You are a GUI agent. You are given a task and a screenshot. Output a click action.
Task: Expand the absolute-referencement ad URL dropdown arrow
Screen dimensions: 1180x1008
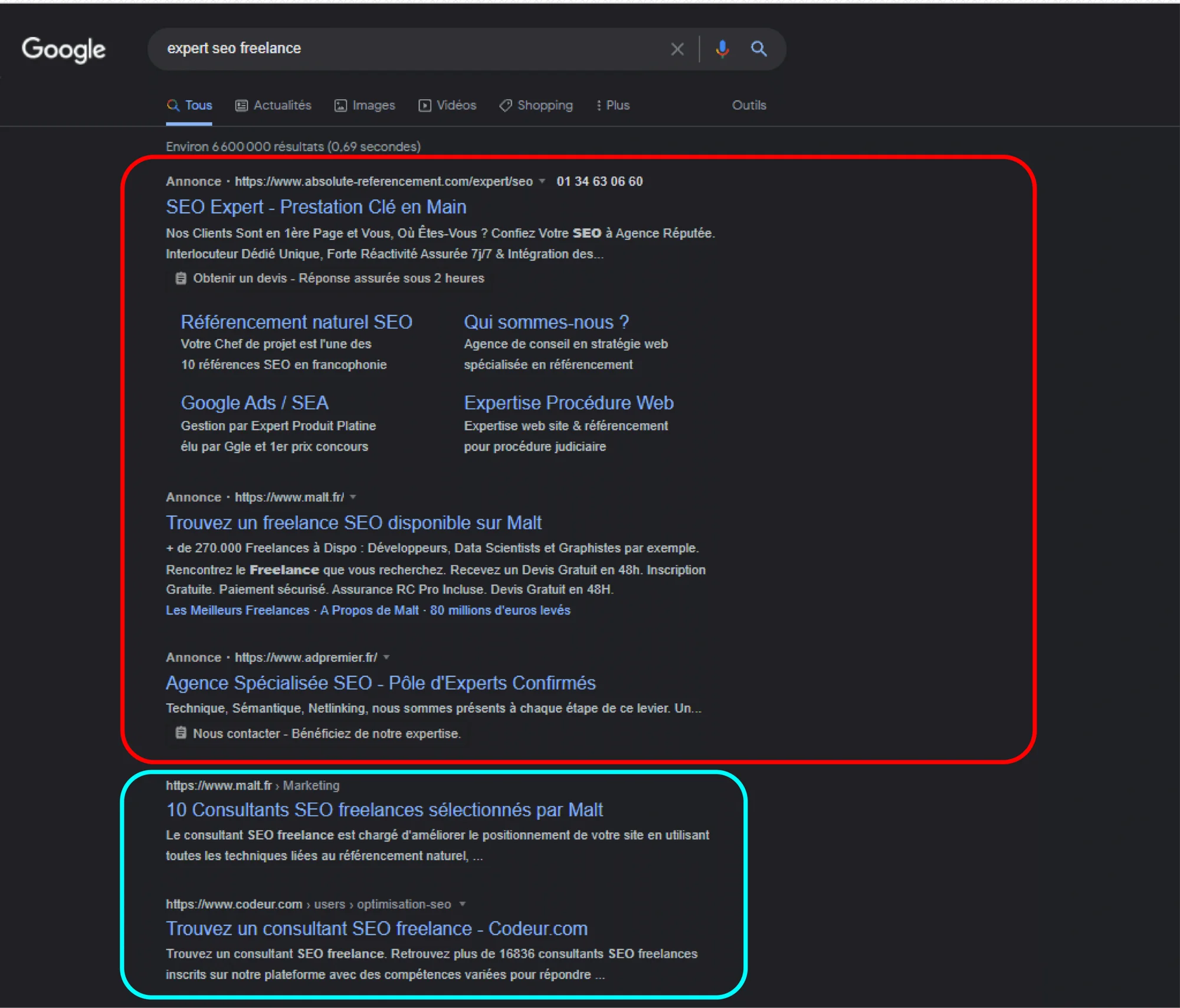point(542,181)
